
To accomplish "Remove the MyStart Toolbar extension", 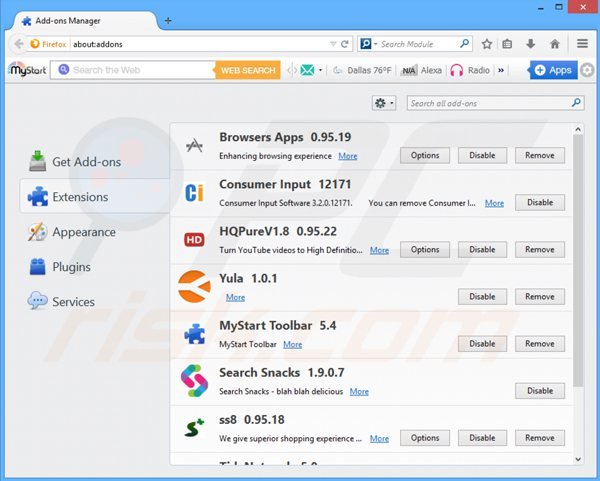I will point(540,344).
